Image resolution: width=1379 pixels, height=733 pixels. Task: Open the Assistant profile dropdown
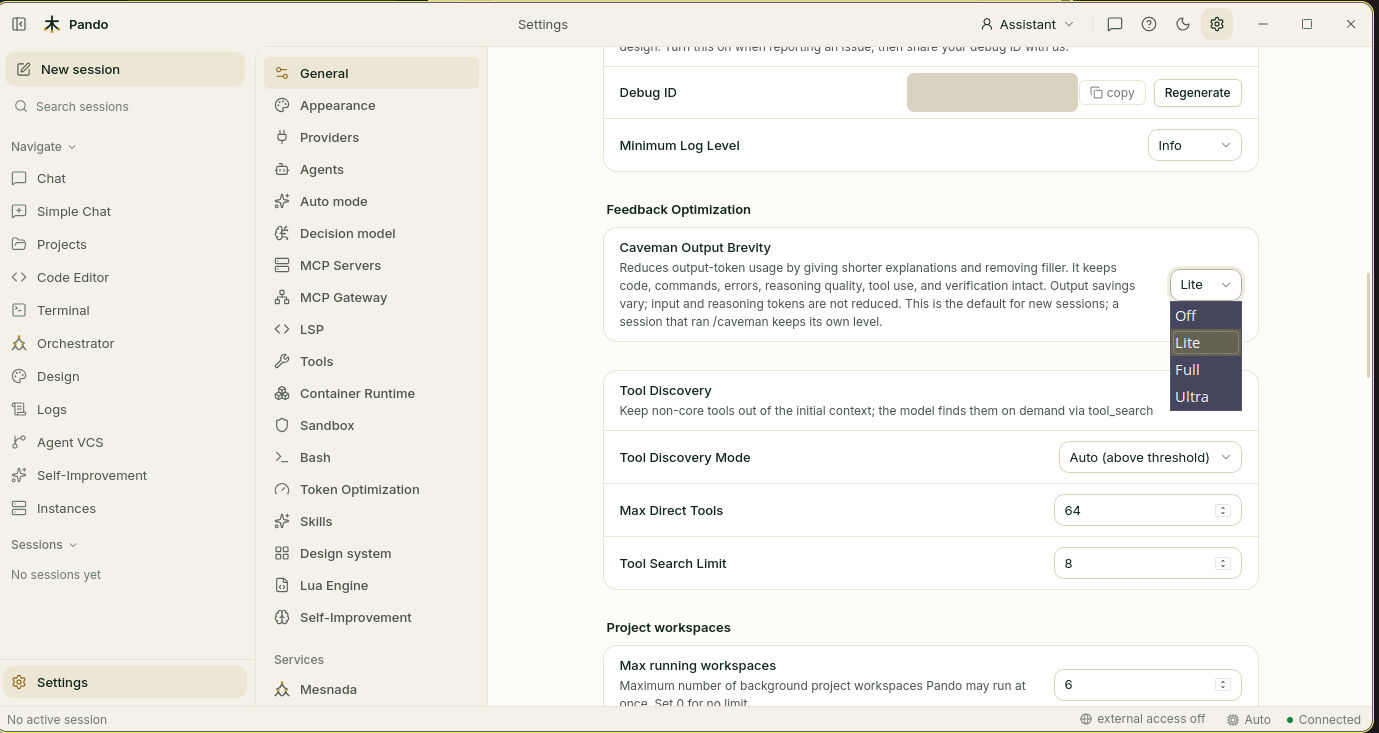(x=1027, y=24)
